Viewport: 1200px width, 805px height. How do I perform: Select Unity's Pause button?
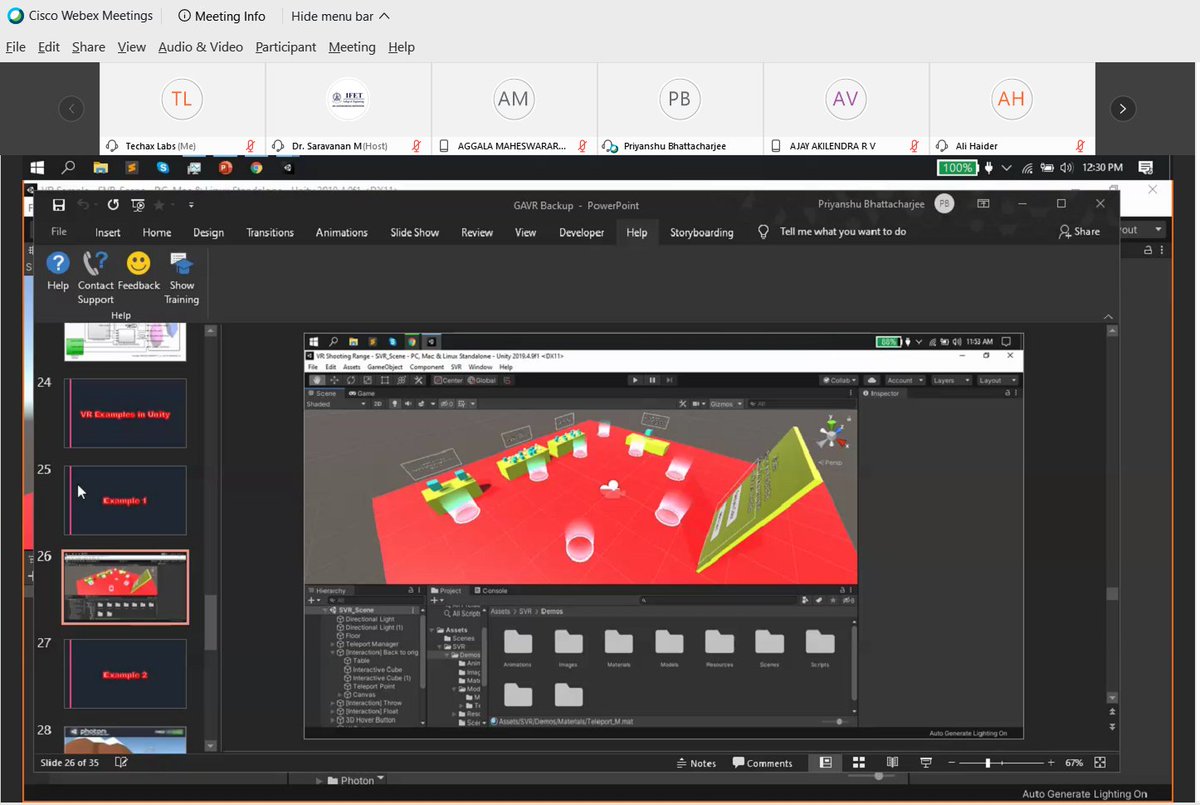click(651, 378)
